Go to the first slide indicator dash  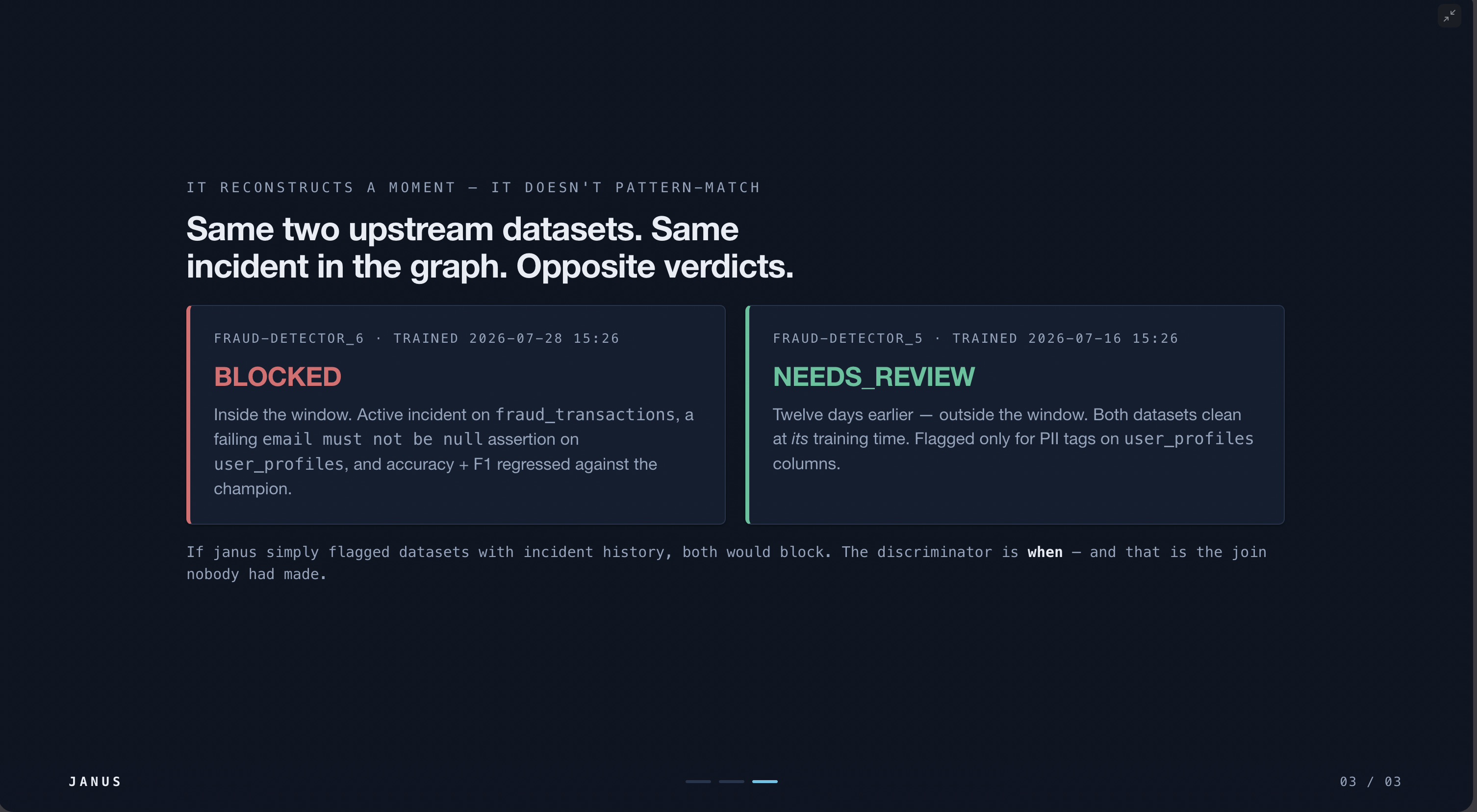point(698,781)
